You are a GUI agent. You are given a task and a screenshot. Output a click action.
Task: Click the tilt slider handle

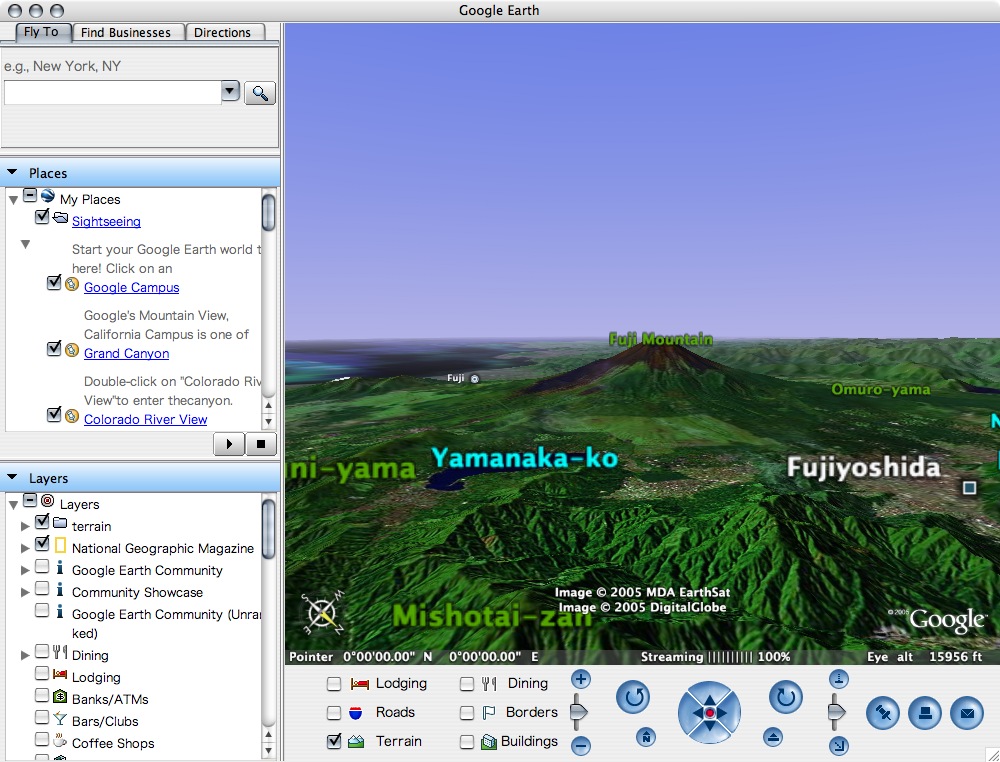click(x=837, y=712)
